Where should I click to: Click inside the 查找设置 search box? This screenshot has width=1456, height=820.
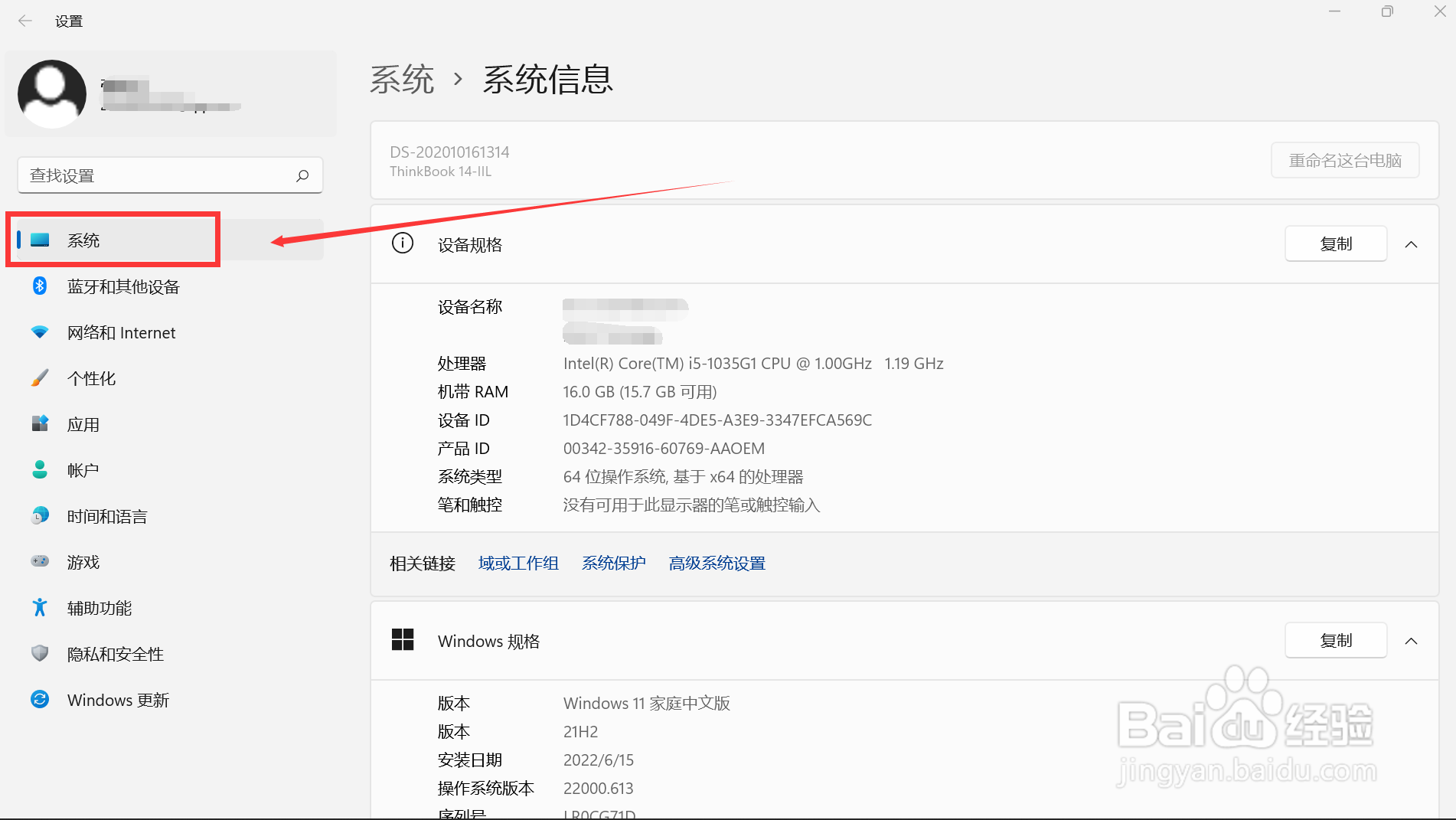point(153,175)
